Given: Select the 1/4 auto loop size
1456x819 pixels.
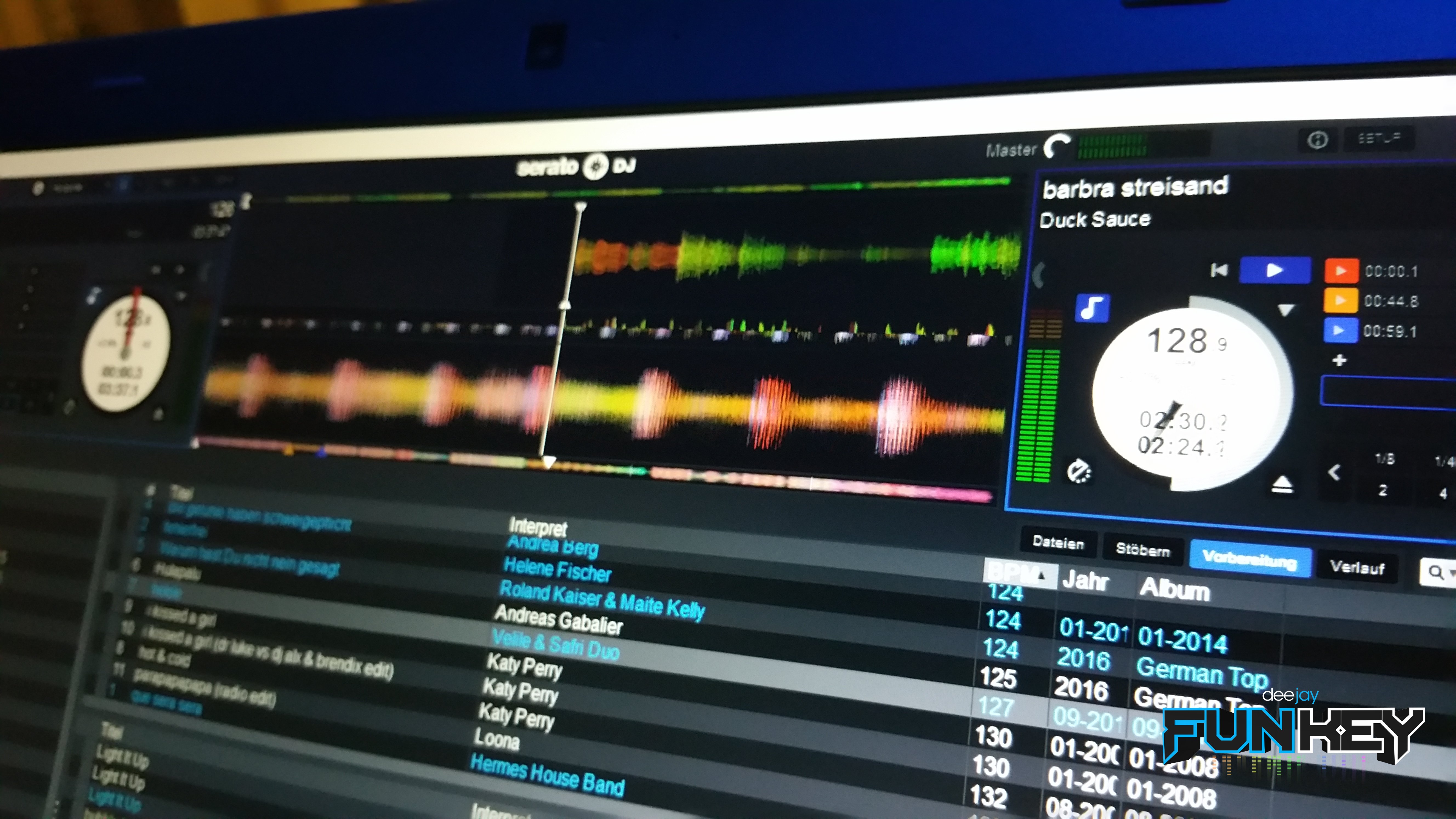Looking at the screenshot, I should [x=1445, y=462].
